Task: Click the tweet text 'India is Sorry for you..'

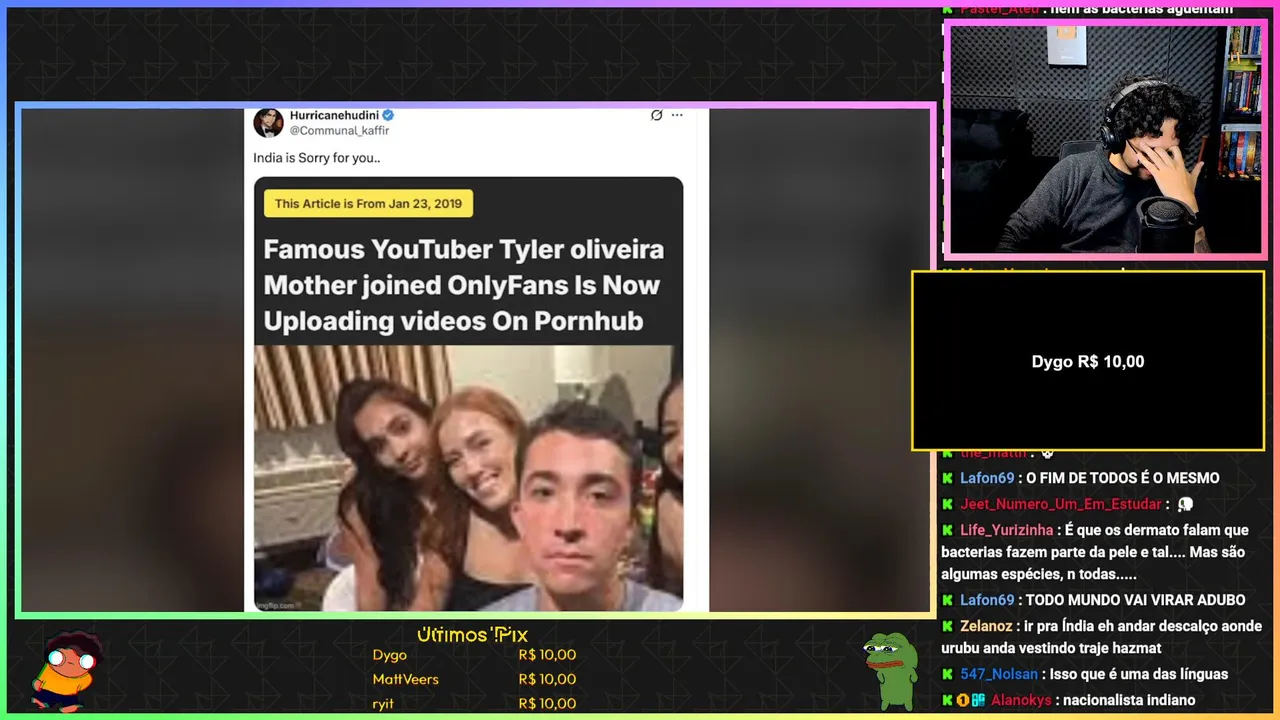Action: 316,158
